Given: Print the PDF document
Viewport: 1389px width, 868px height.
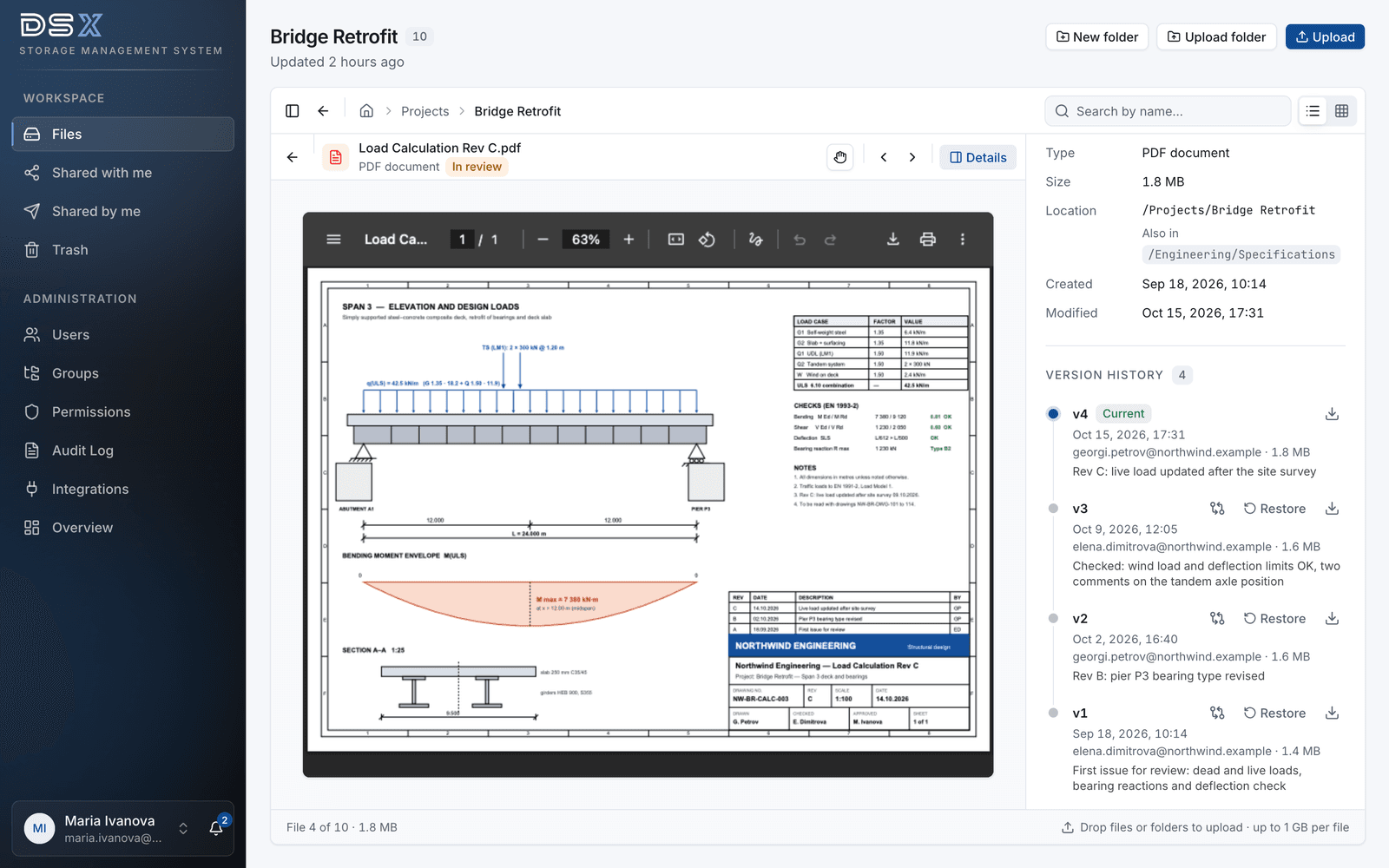Looking at the screenshot, I should click(x=928, y=240).
